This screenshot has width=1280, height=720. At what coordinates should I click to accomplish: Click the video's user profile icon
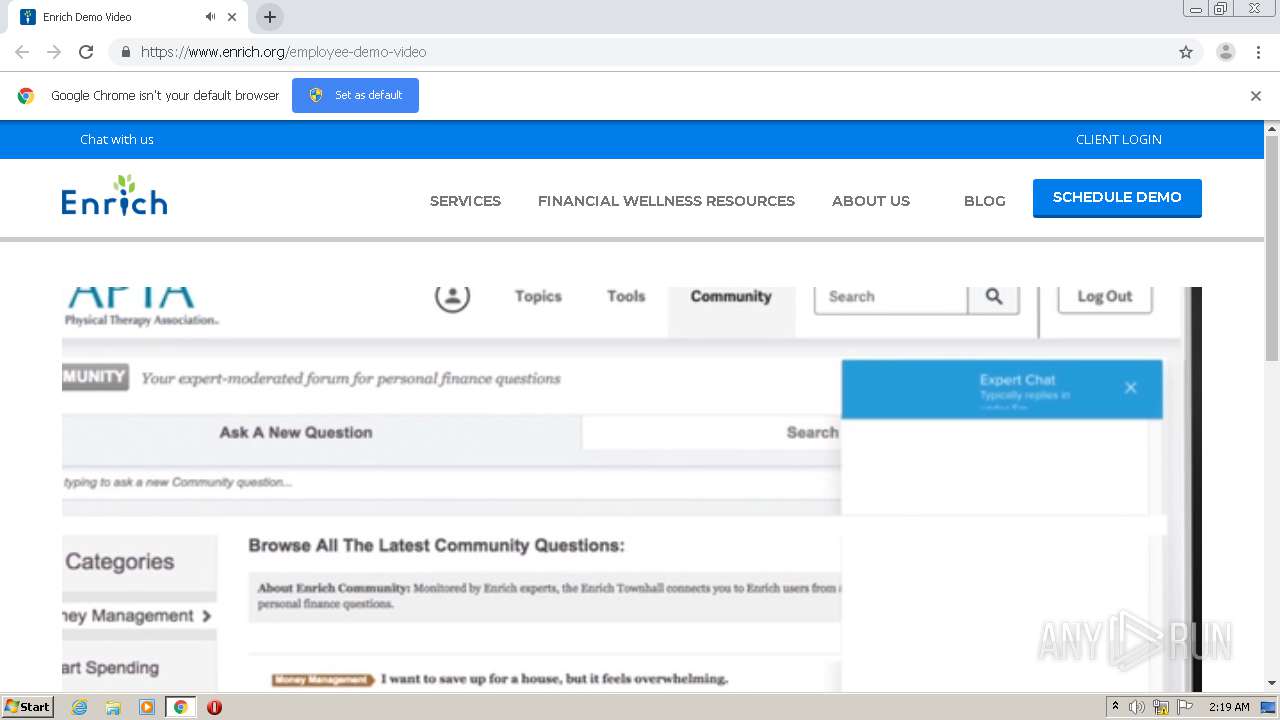pyautogui.click(x=452, y=297)
